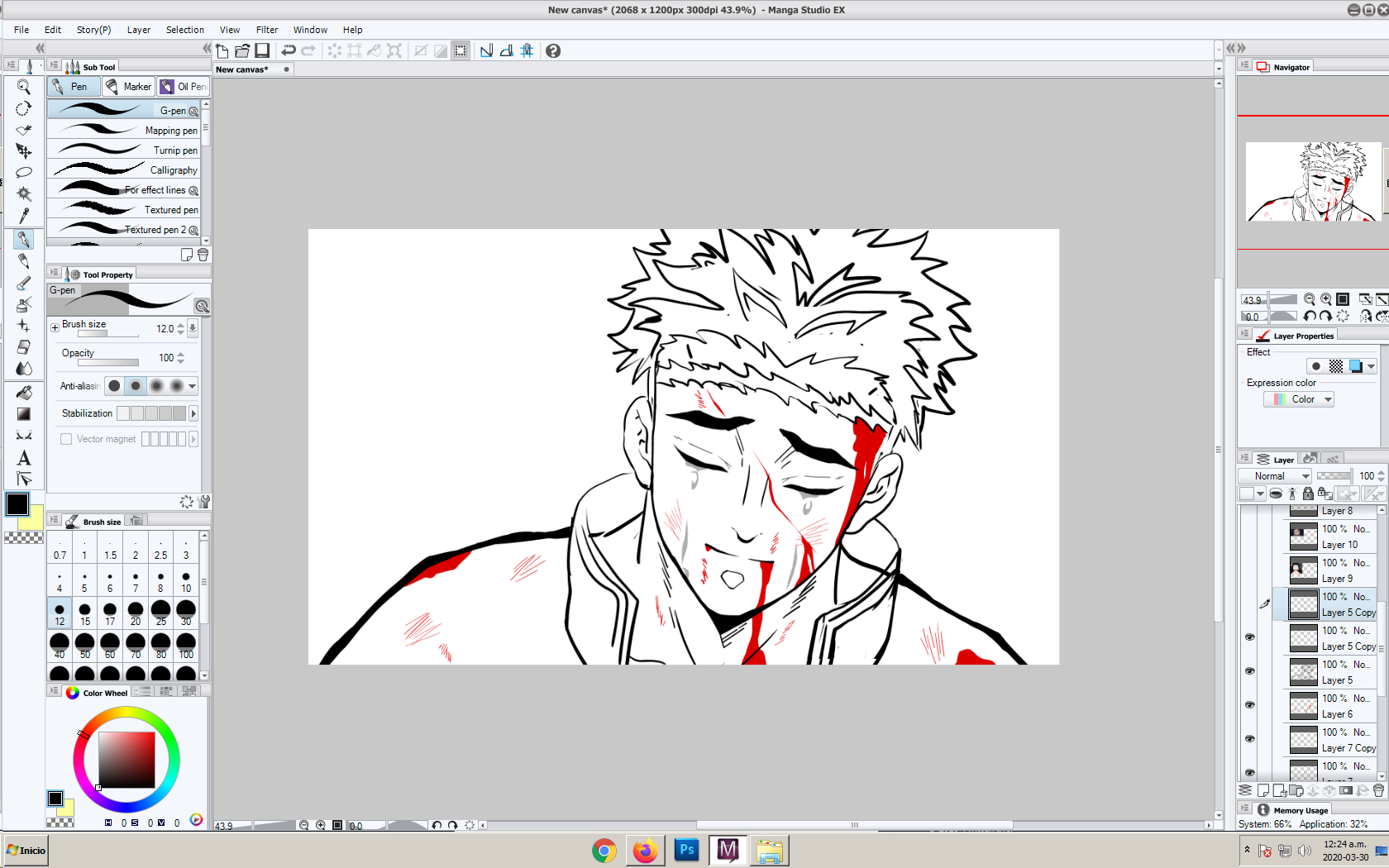Enable the Vector magnet checkbox
1389x868 pixels.
(x=66, y=439)
